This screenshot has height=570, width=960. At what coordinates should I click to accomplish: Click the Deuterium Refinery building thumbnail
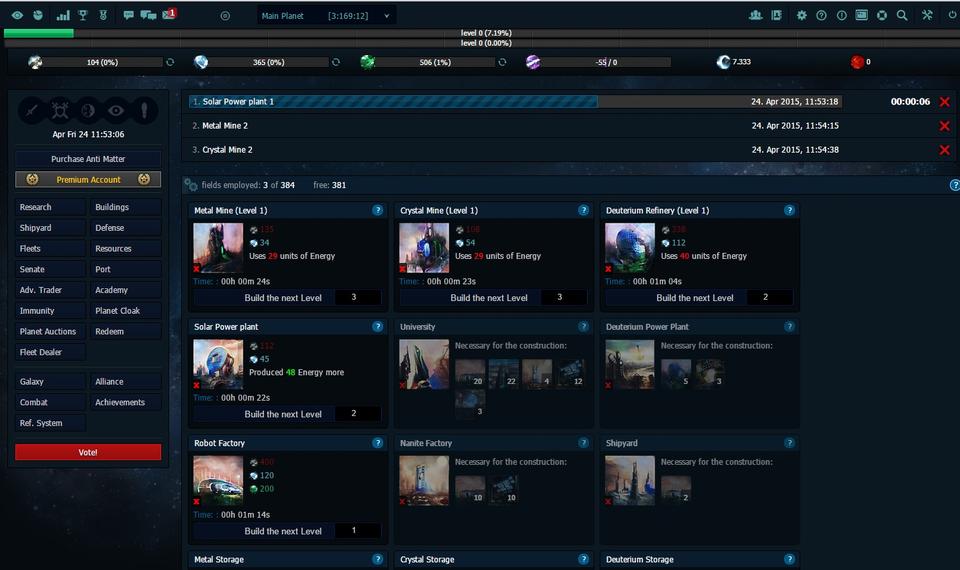[630, 247]
